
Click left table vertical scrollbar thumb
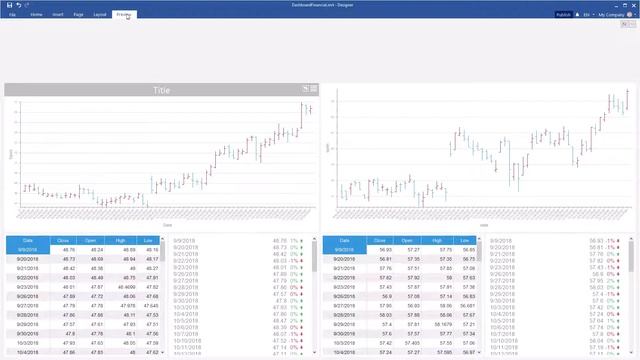click(162, 251)
